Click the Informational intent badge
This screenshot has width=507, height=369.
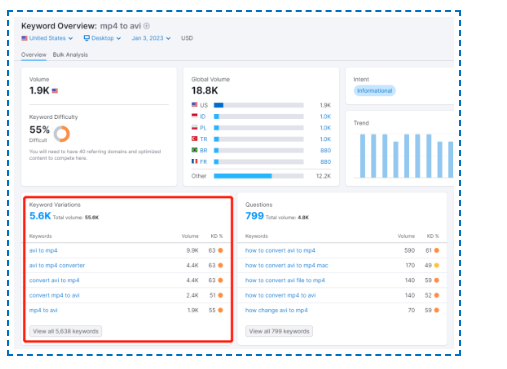(375, 91)
